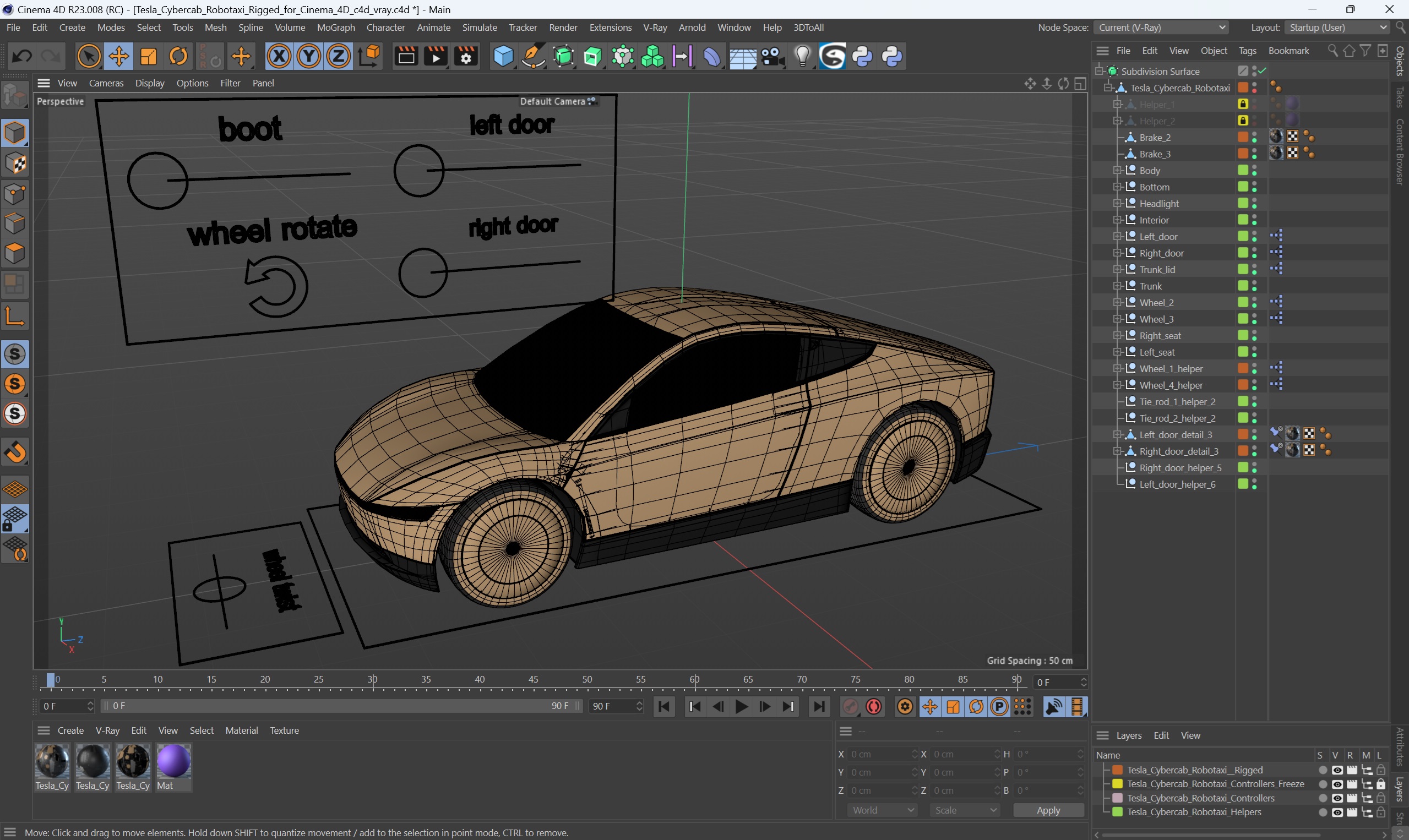
Task: Click frame 45 on the timeline ruler
Action: (x=533, y=680)
